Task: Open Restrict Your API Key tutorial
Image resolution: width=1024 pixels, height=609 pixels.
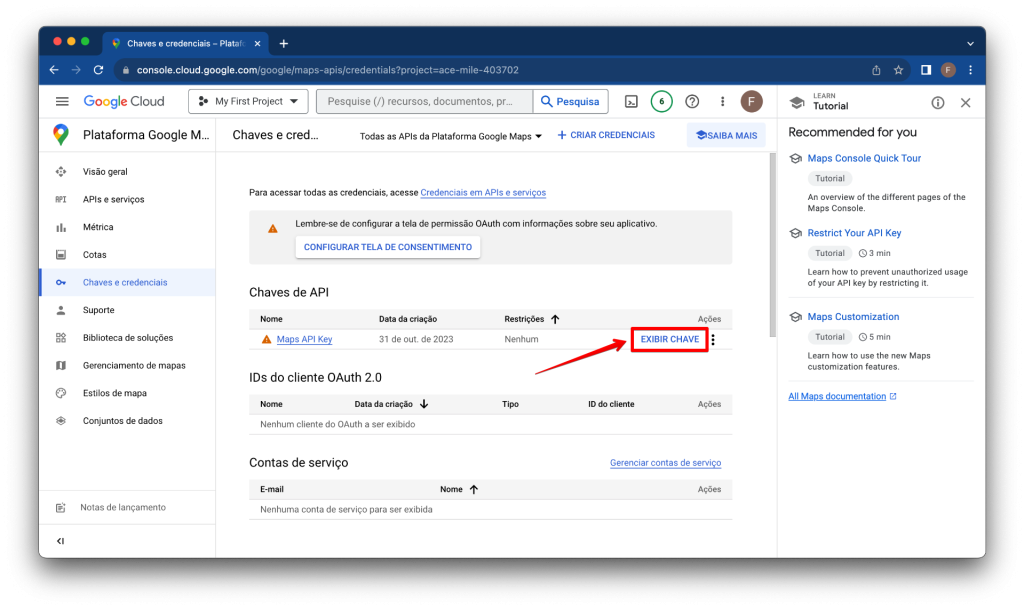Action: click(854, 233)
